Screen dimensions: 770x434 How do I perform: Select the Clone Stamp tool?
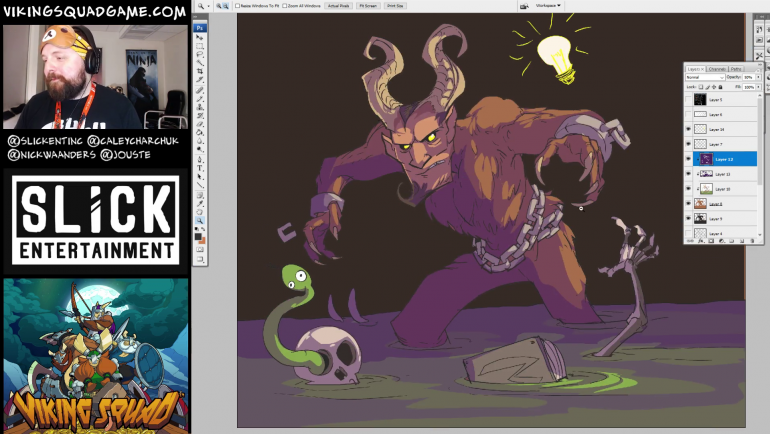coord(200,108)
